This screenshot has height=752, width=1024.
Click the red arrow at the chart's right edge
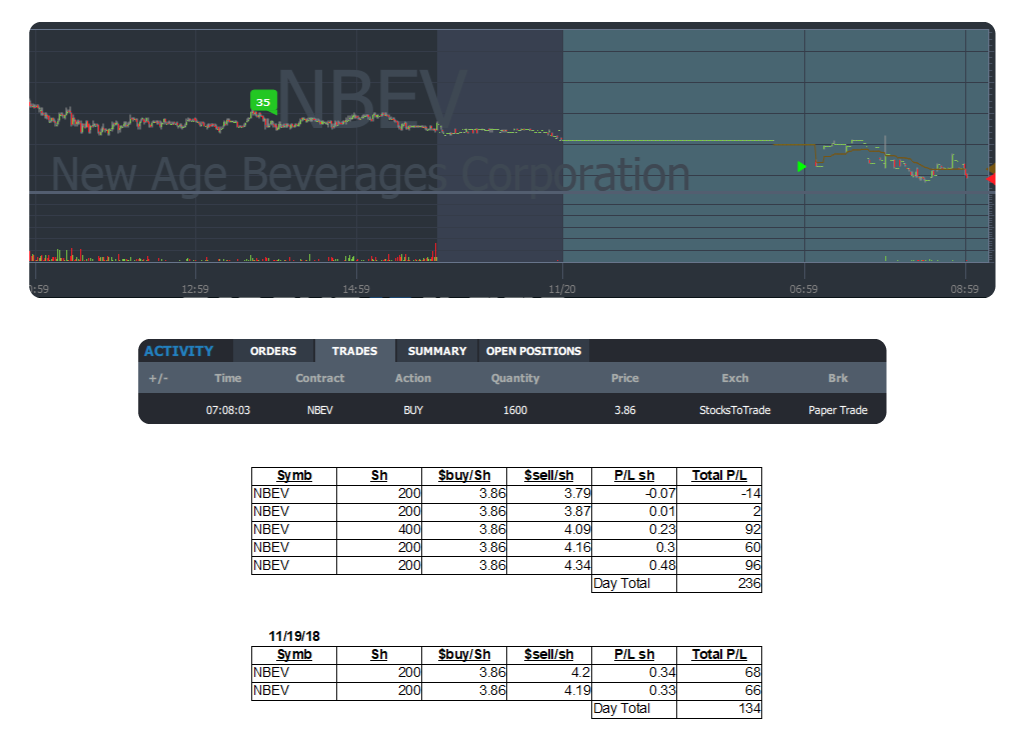point(990,179)
